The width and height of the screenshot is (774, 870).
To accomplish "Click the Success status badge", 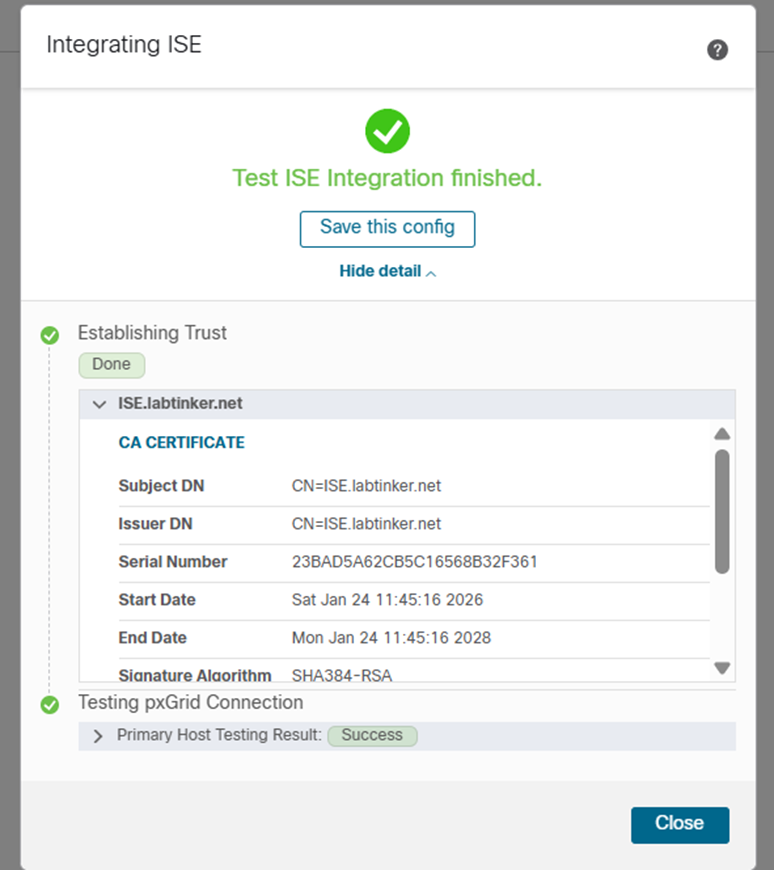I will pos(372,735).
